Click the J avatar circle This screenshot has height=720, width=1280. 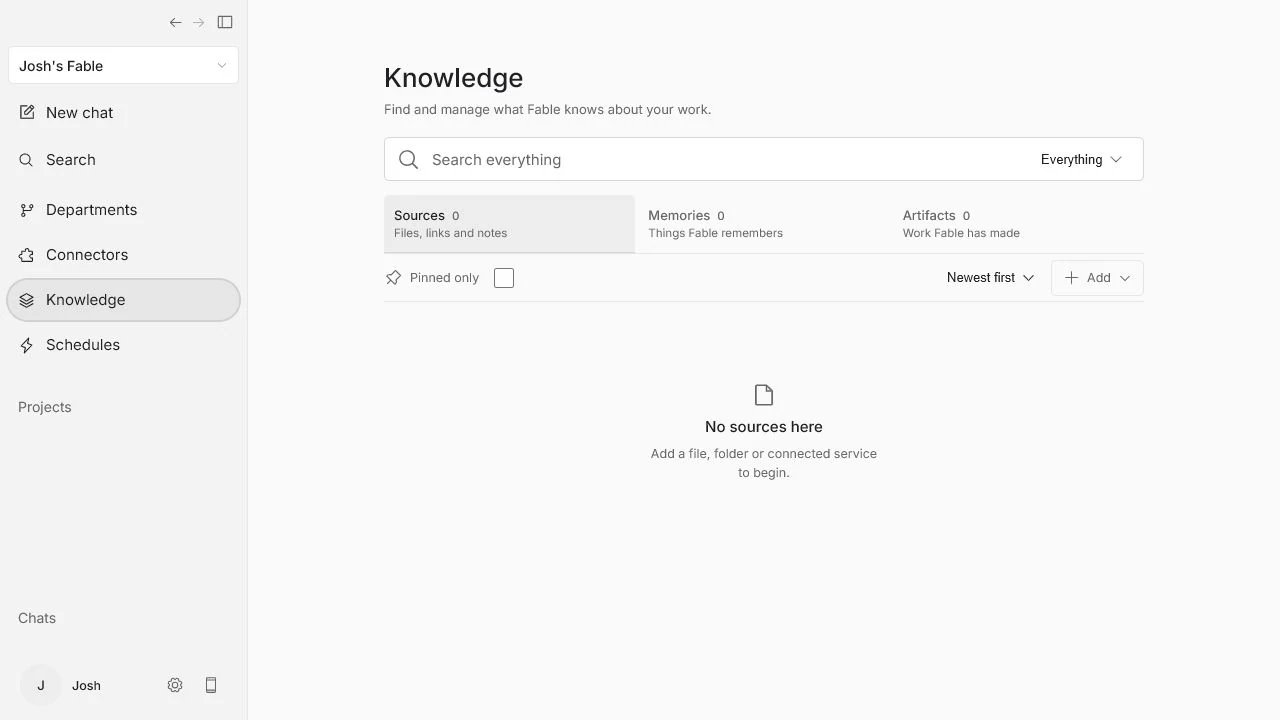[41, 685]
